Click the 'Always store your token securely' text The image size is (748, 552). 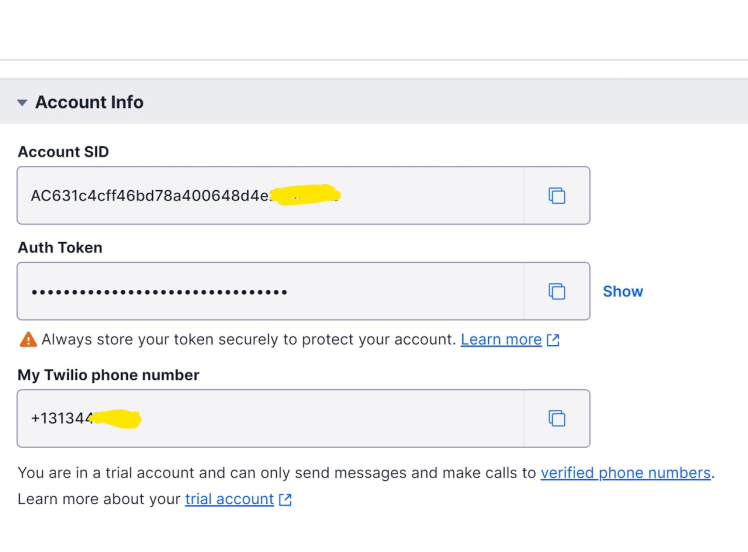[248, 340]
